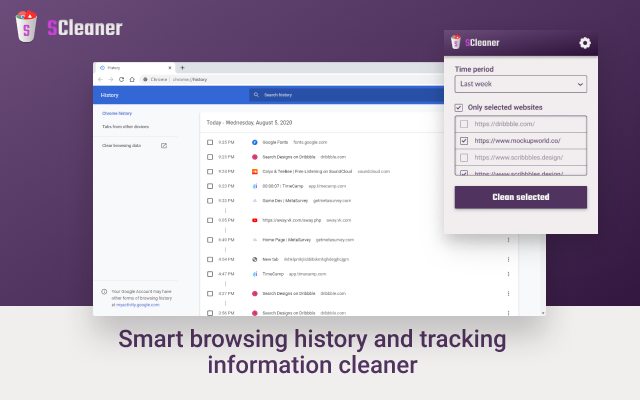The width and height of the screenshot is (640, 400).
Task: Click the history page scrollbar down arrow
Action: click(x=543, y=313)
